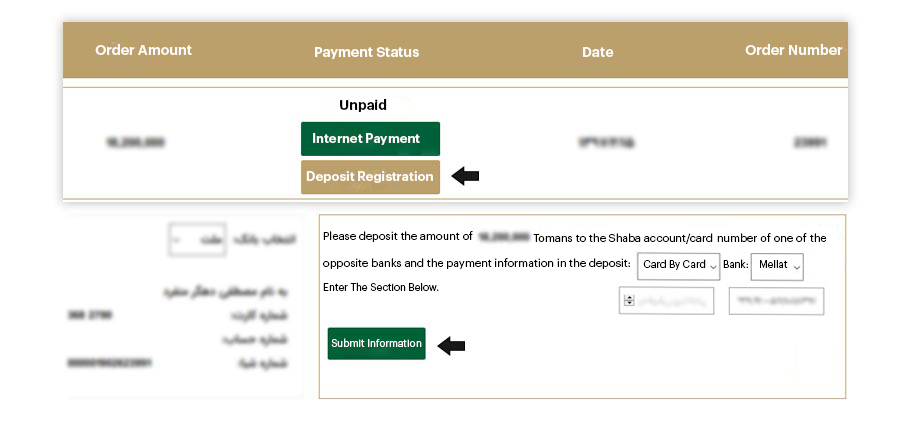Select the Order Amount column header
Image resolution: width=912 pixels, height=426 pixels.
(144, 50)
